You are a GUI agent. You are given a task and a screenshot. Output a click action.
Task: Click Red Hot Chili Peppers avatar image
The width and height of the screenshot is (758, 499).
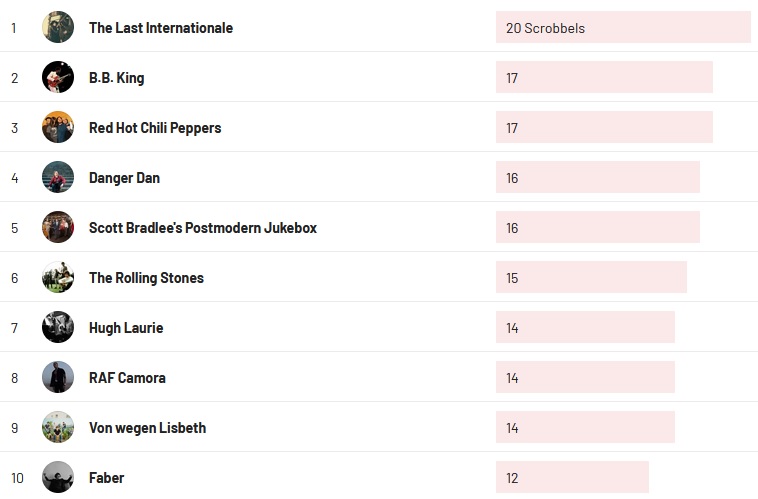(x=58, y=127)
